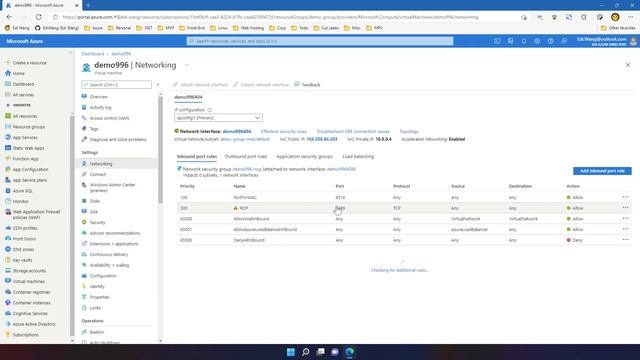Open Task View on the taskbar
Viewport: 640px width, 360px height.
coord(320,352)
